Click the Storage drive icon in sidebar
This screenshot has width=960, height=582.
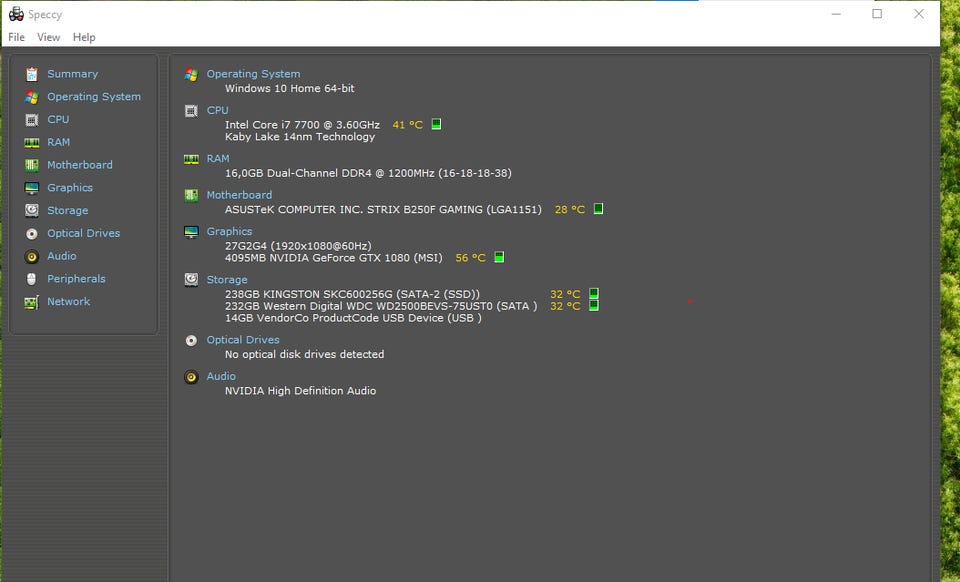[x=32, y=211]
